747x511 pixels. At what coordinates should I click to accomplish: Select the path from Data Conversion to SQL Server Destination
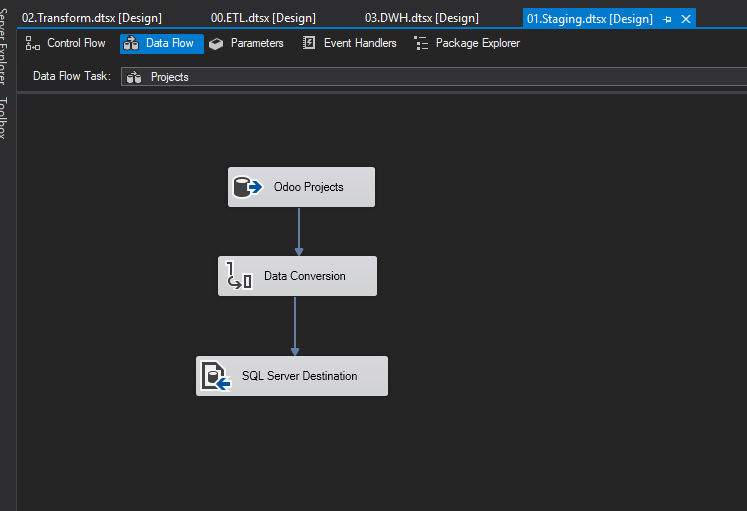click(x=295, y=326)
